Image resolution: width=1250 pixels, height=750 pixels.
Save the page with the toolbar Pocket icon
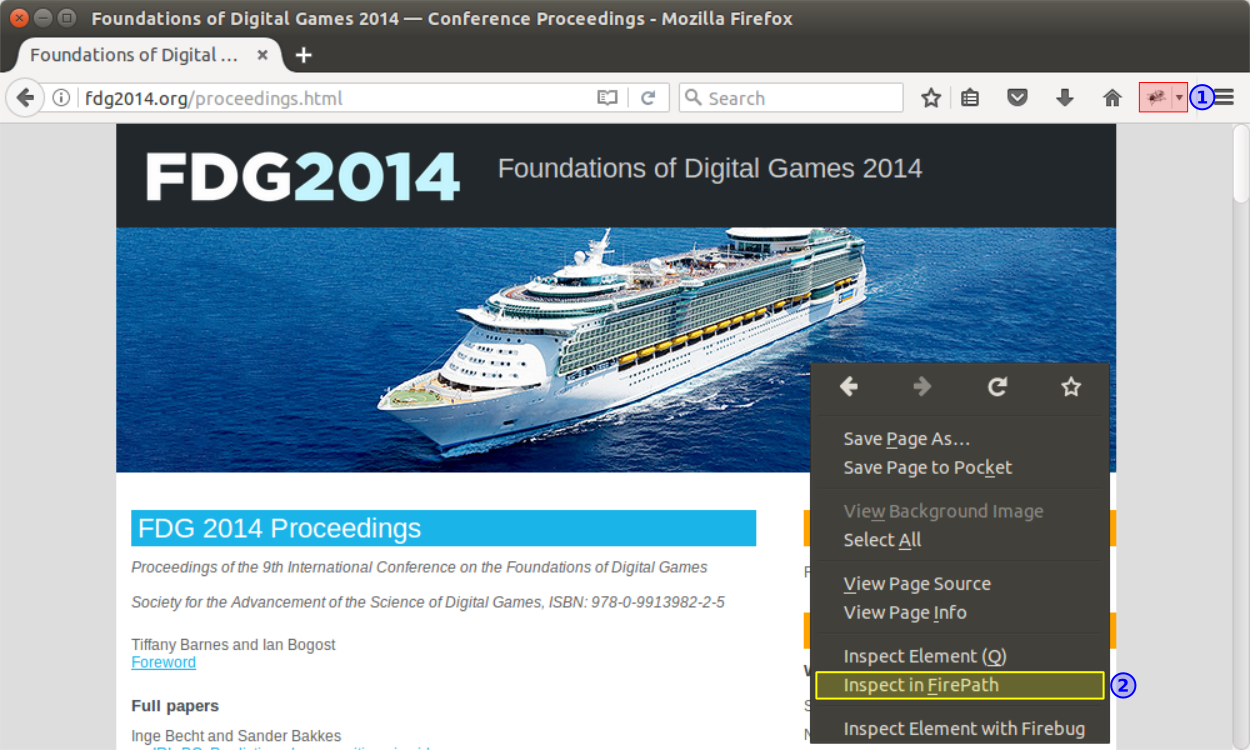(x=1017, y=98)
